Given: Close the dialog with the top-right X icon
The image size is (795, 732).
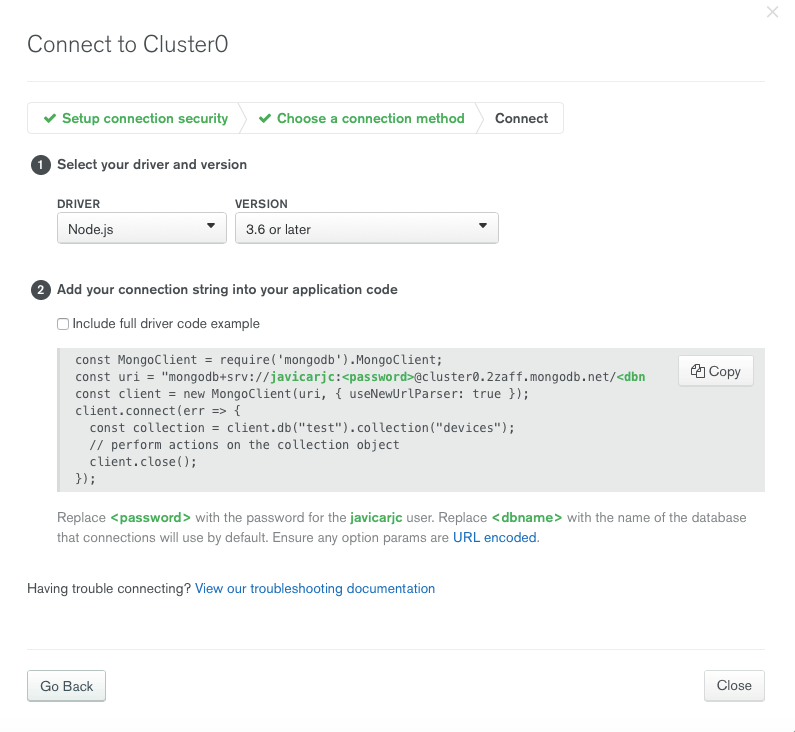Looking at the screenshot, I should [x=772, y=12].
